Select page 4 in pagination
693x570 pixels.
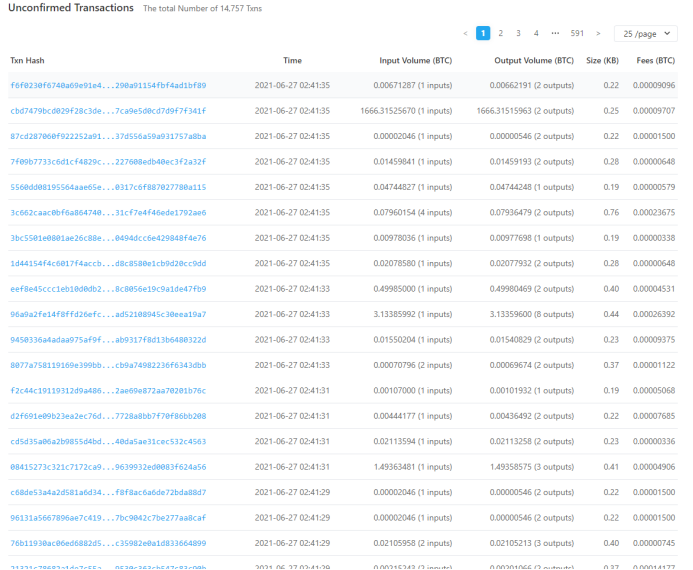[536, 33]
